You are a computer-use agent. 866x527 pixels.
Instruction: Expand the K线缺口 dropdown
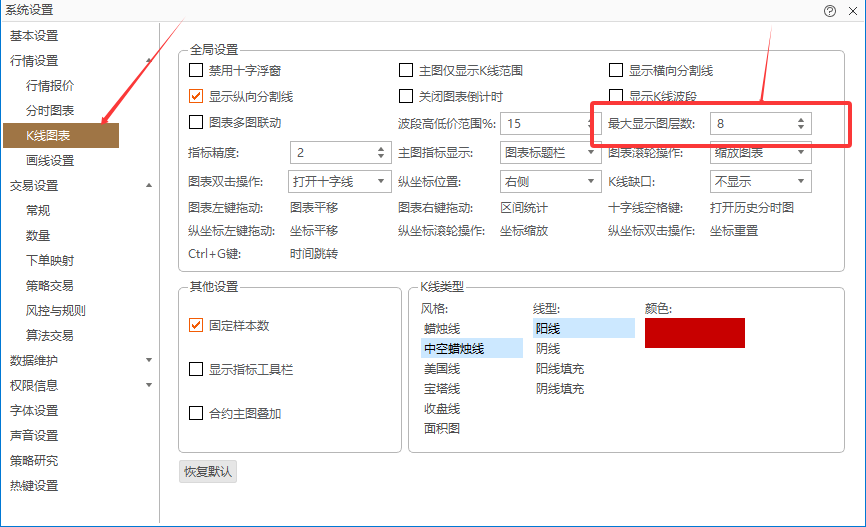(x=760, y=182)
